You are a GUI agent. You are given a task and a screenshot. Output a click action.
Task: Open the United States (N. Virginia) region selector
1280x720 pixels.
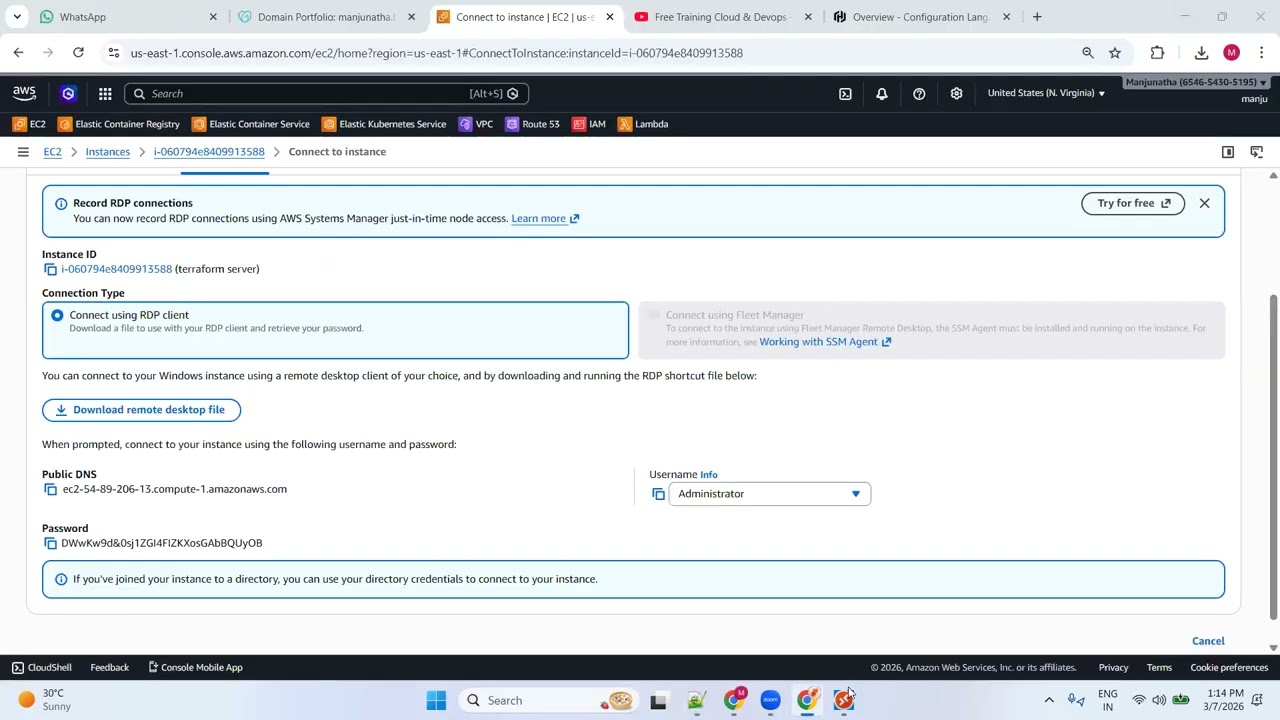tap(1046, 93)
